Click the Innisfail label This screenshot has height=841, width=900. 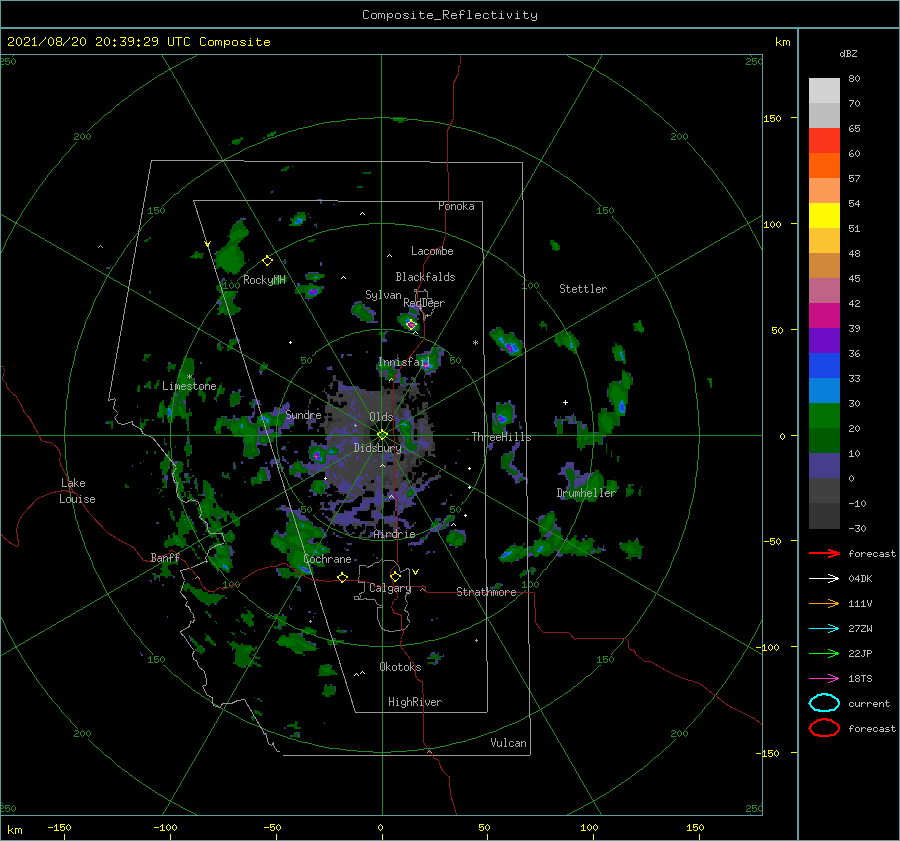(404, 362)
